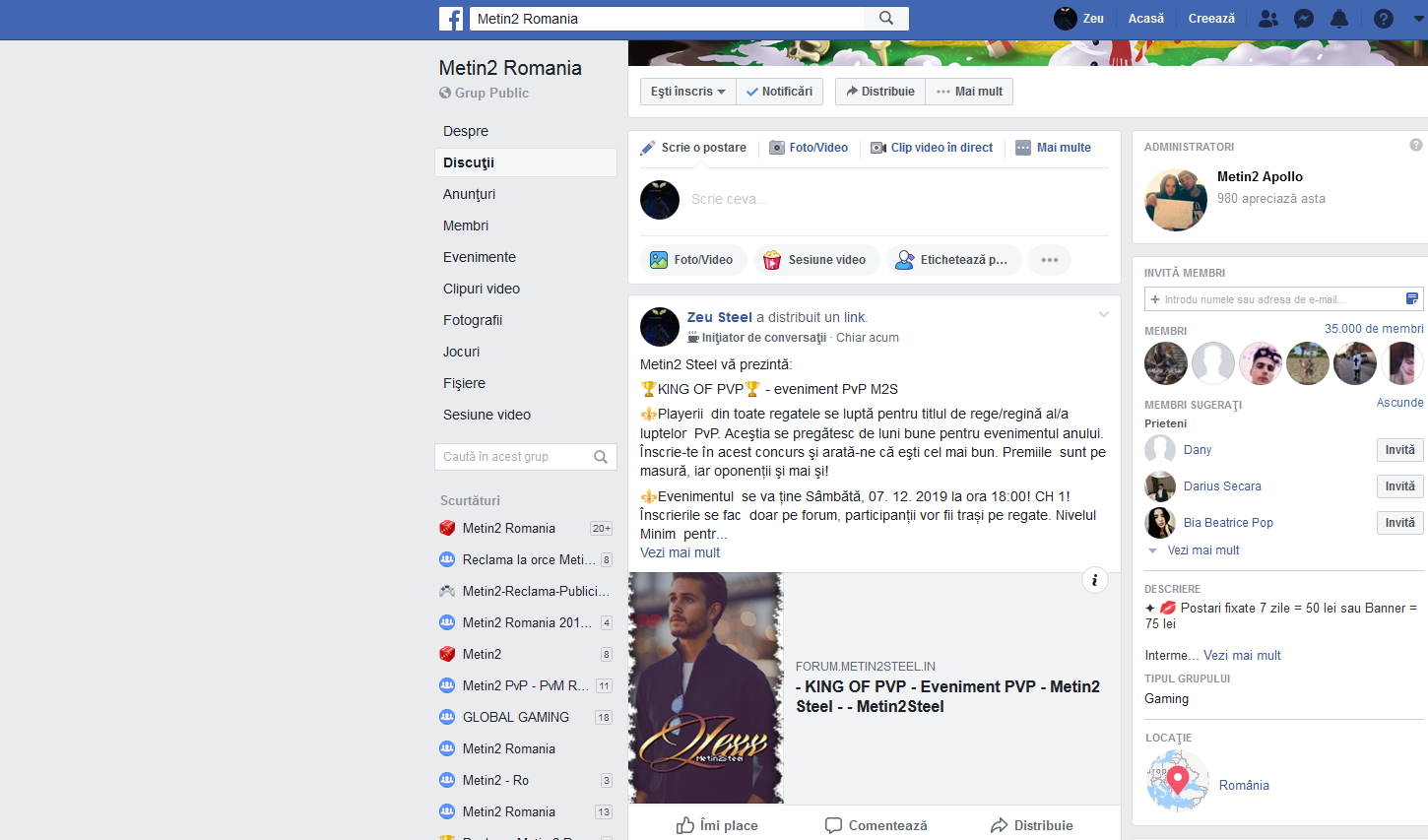Open the Messenger icon in top bar

pyautogui.click(x=1304, y=19)
